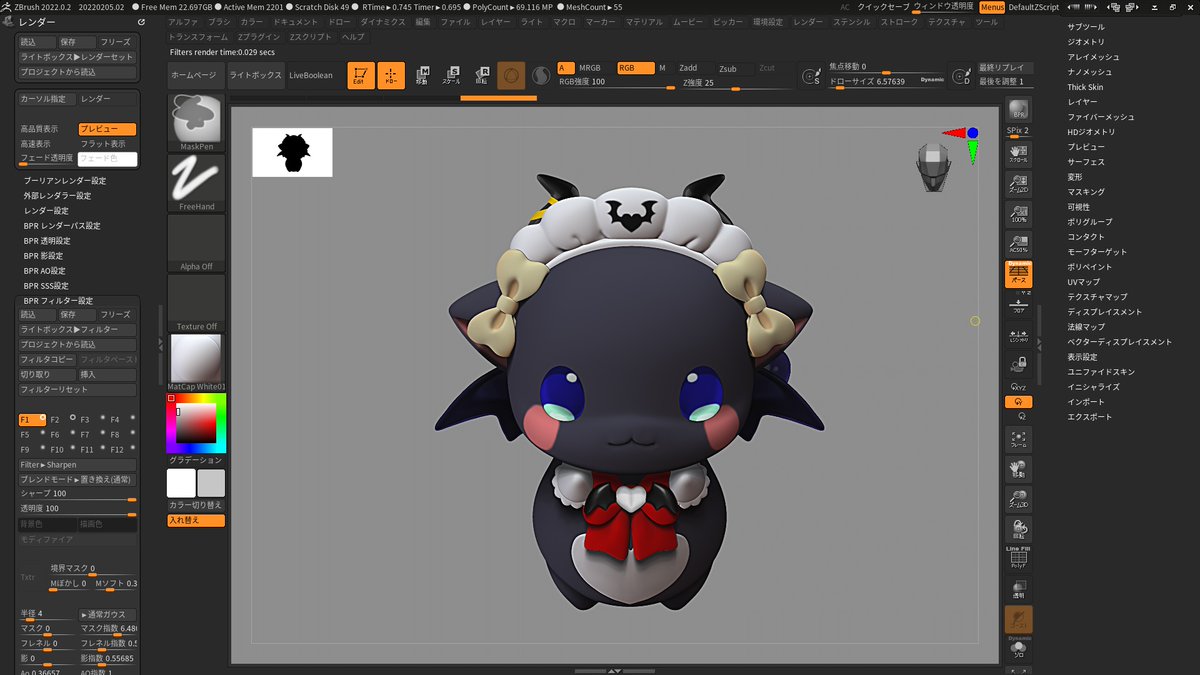Select the Move (移動) tool icon
Image resolution: width=1200 pixels, height=675 pixels.
point(422,76)
